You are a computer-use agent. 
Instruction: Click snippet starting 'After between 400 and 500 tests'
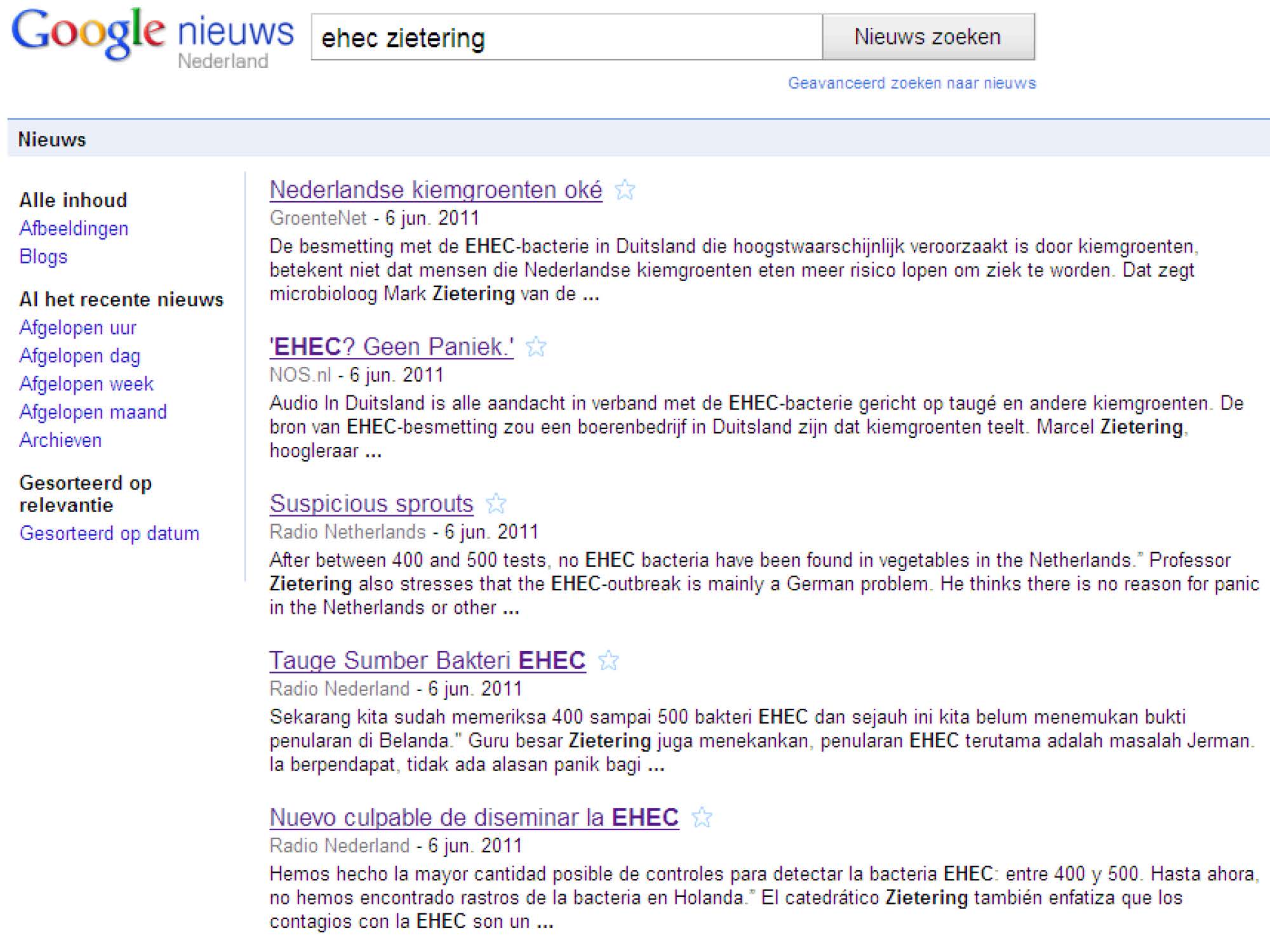point(764,583)
